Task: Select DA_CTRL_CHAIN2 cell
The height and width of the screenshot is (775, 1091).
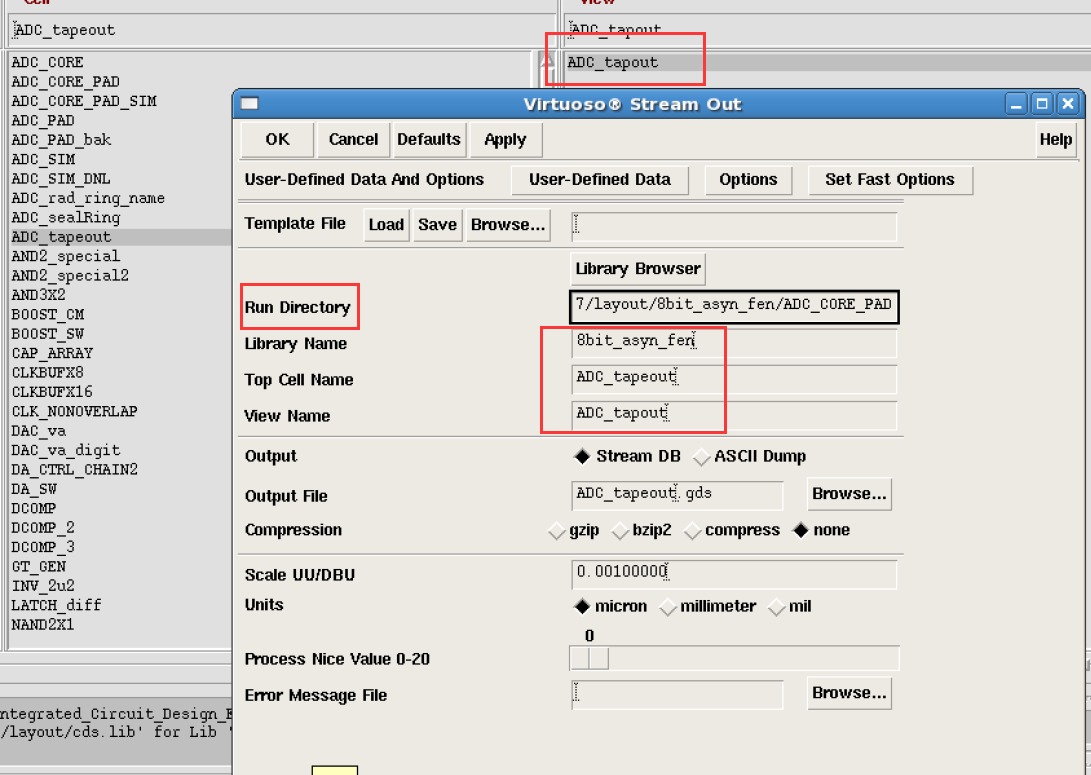Action: [x=74, y=470]
